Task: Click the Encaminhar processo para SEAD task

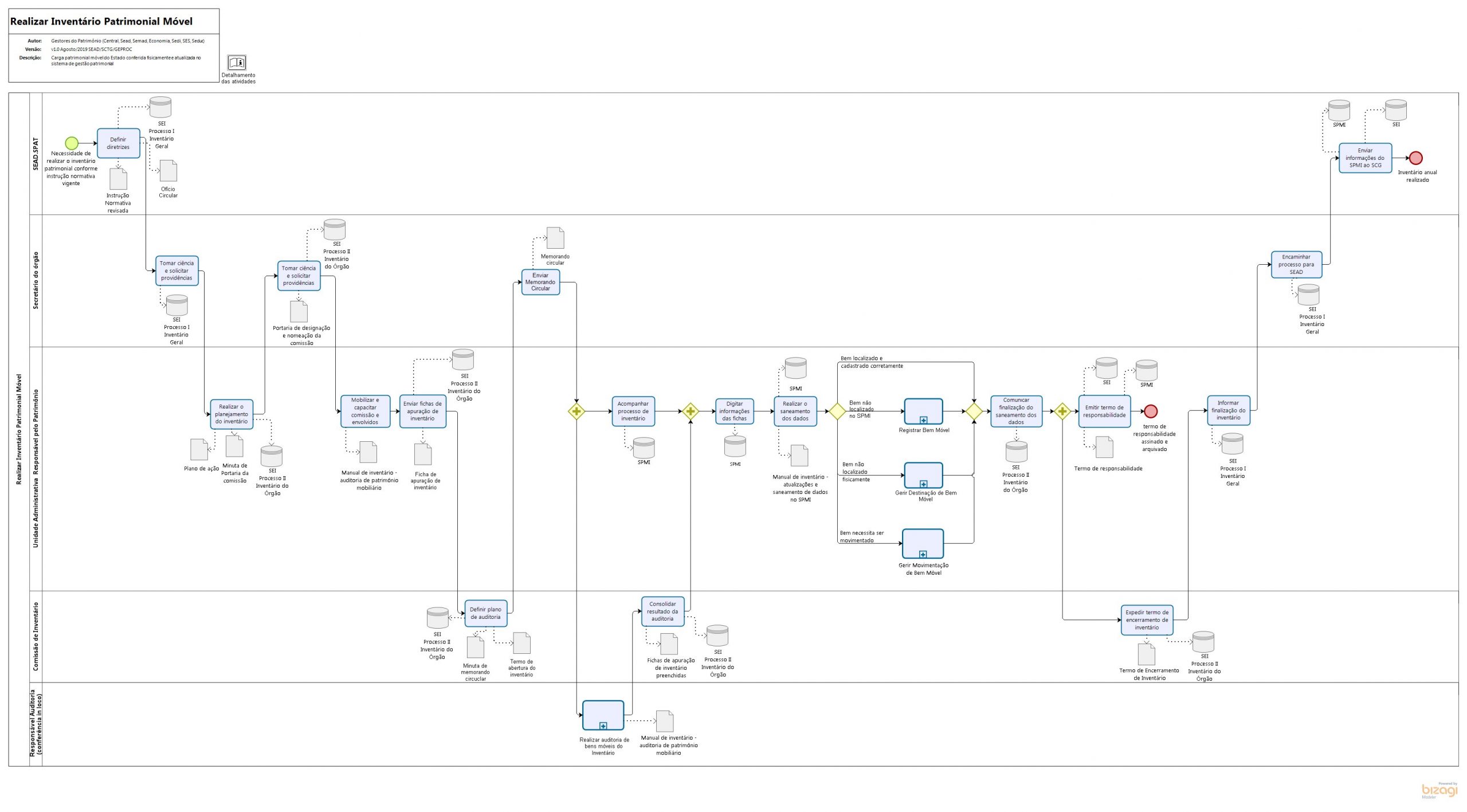Action: pos(1296,265)
